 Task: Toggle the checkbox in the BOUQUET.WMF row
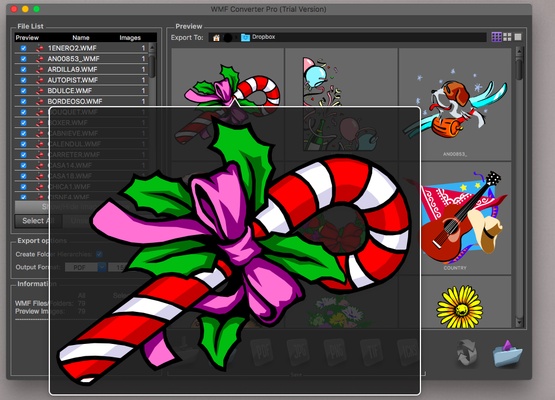[x=23, y=112]
